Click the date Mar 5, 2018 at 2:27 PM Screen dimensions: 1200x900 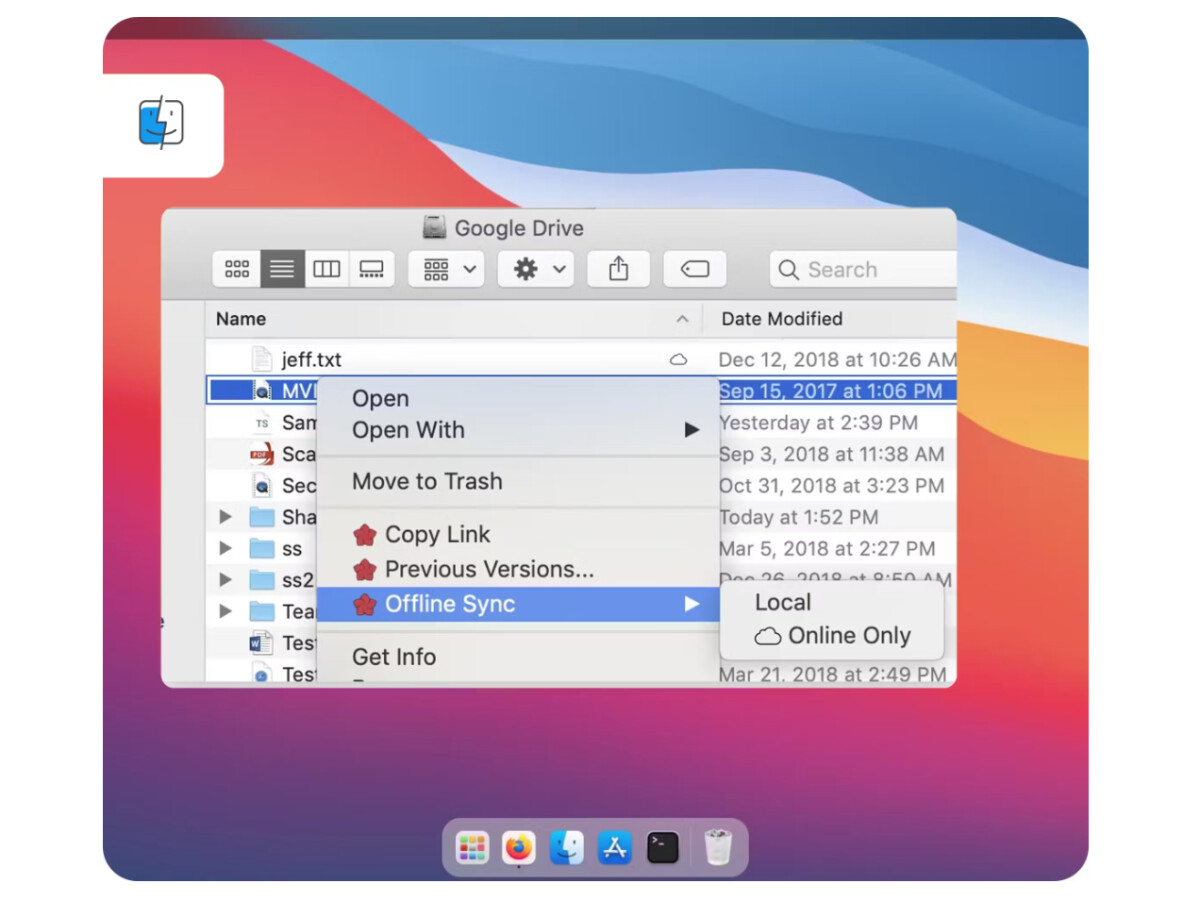(827, 549)
